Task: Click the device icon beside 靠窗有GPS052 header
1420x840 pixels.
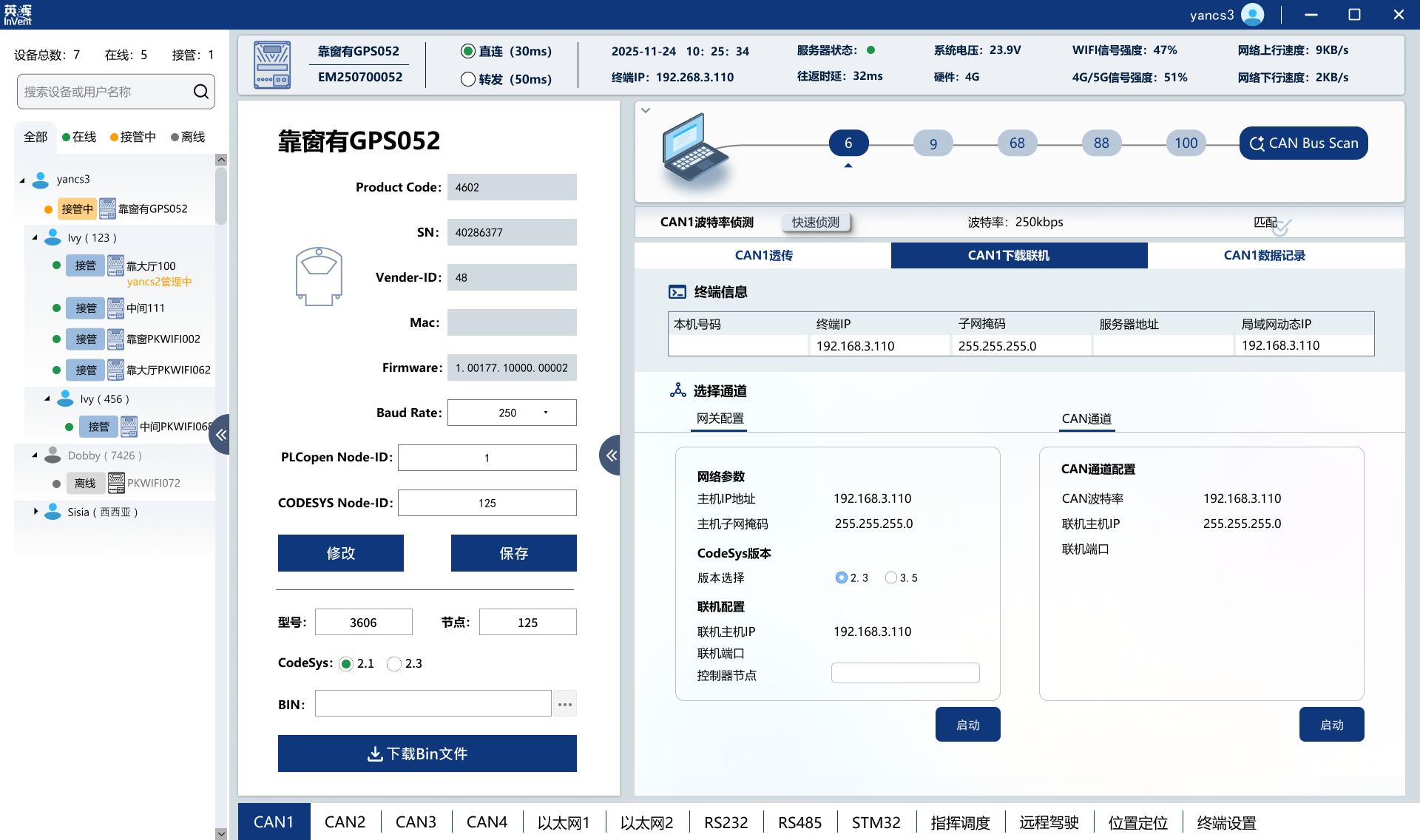Action: 272,64
